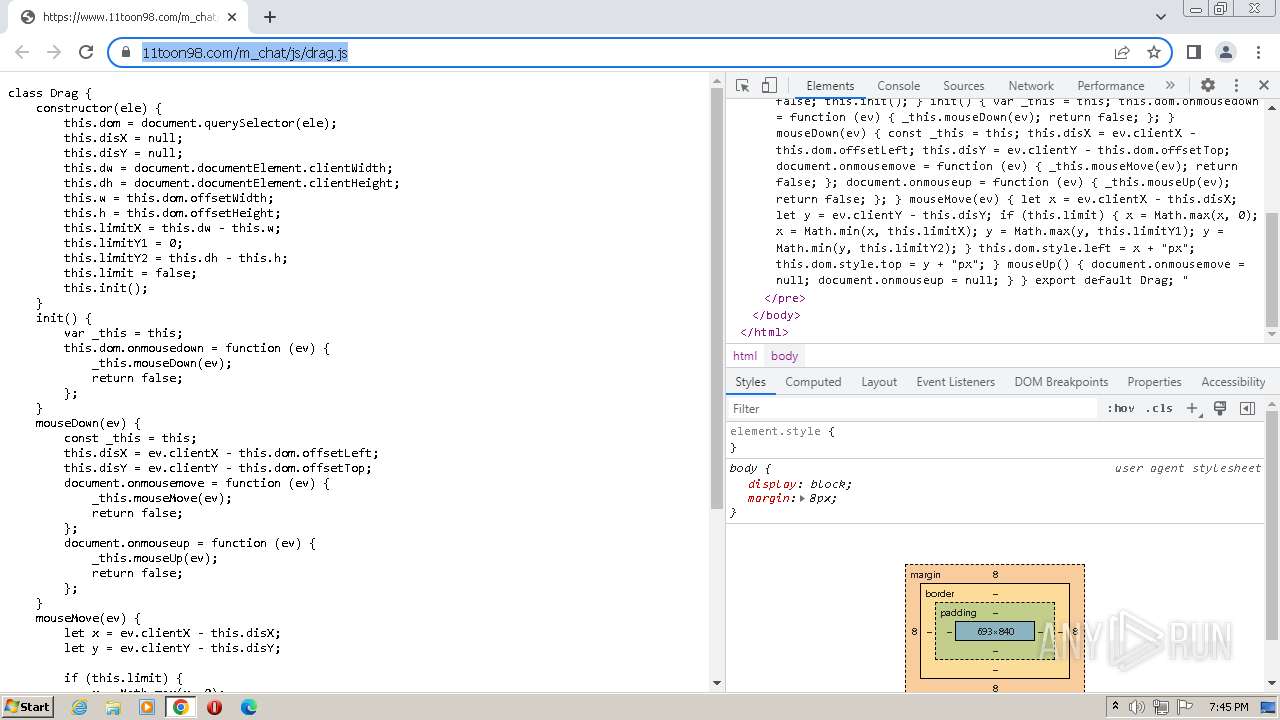Select the Styles pane tab
The height and width of the screenshot is (720, 1280).
[750, 382]
